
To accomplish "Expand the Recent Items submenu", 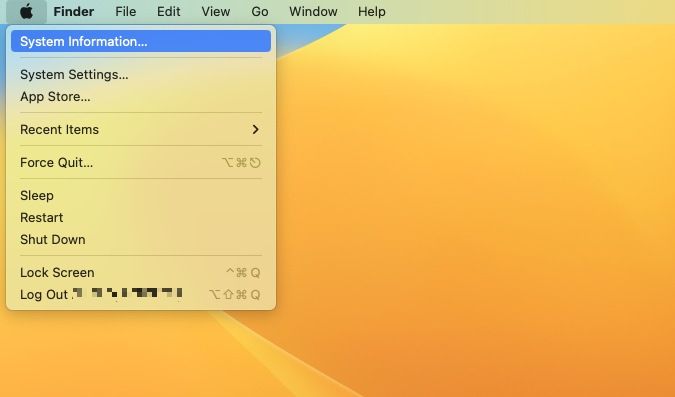I will click(x=141, y=130).
